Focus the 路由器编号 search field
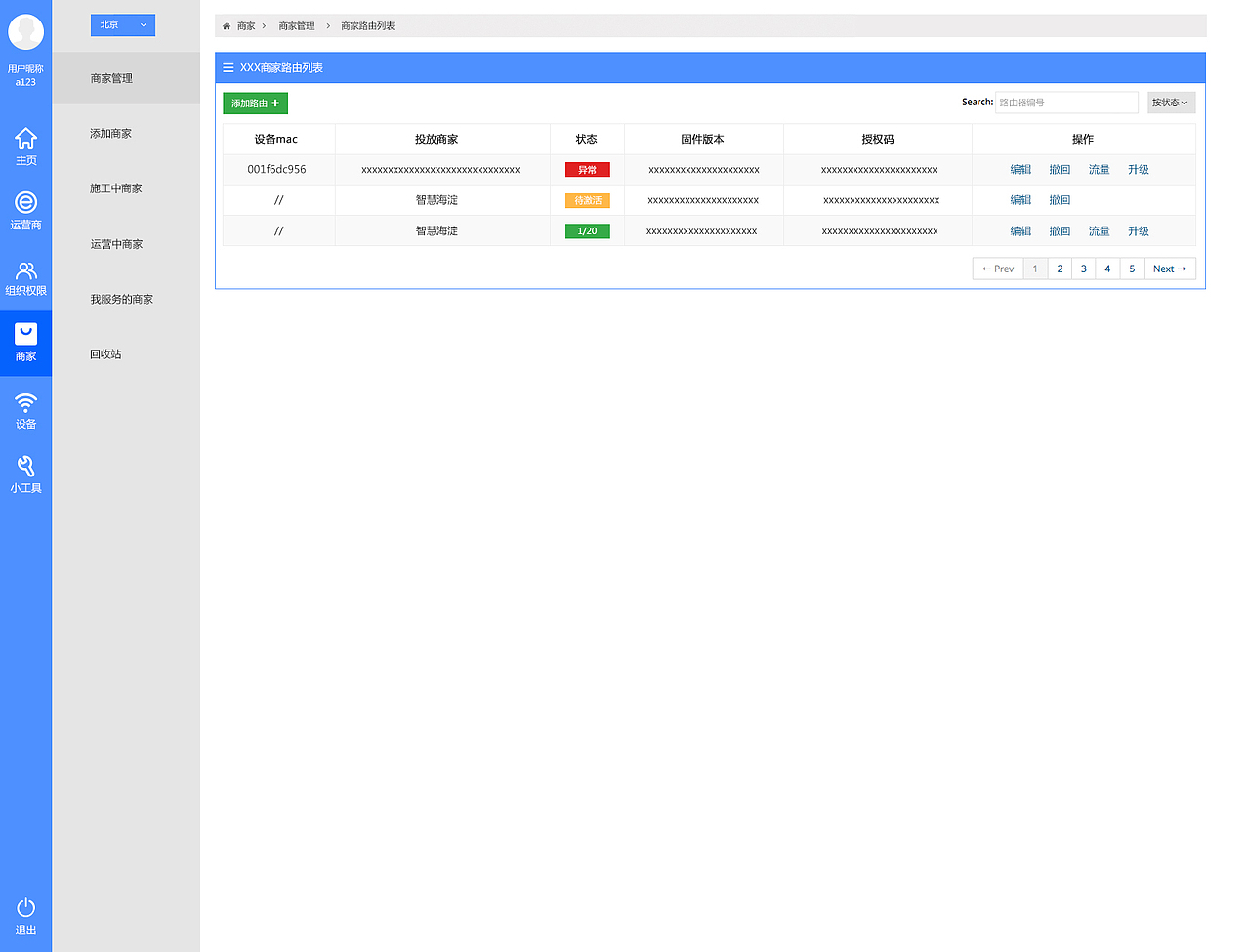The width and height of the screenshot is (1250, 952). [1066, 103]
